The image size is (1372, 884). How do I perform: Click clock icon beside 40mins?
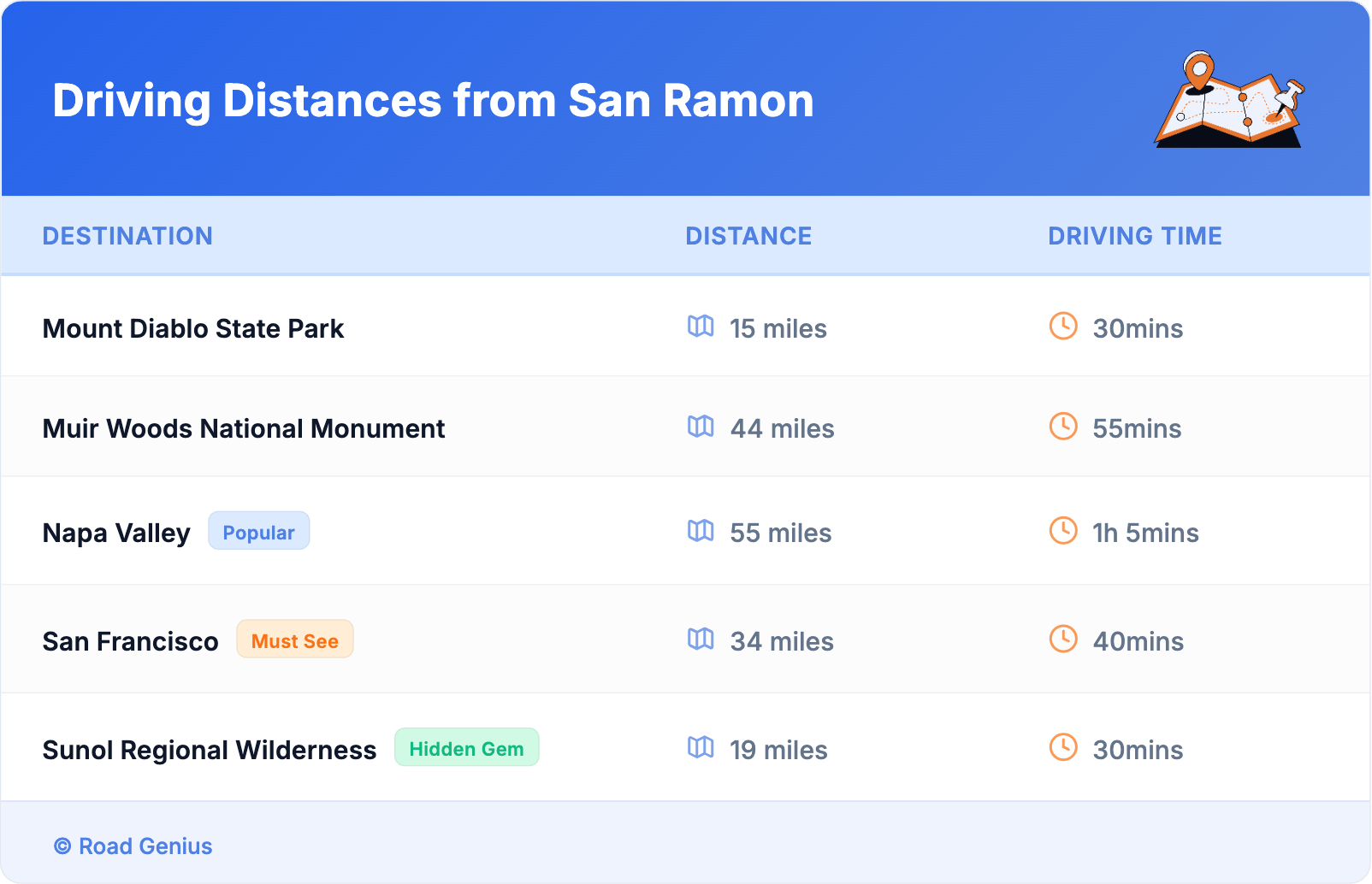1063,639
